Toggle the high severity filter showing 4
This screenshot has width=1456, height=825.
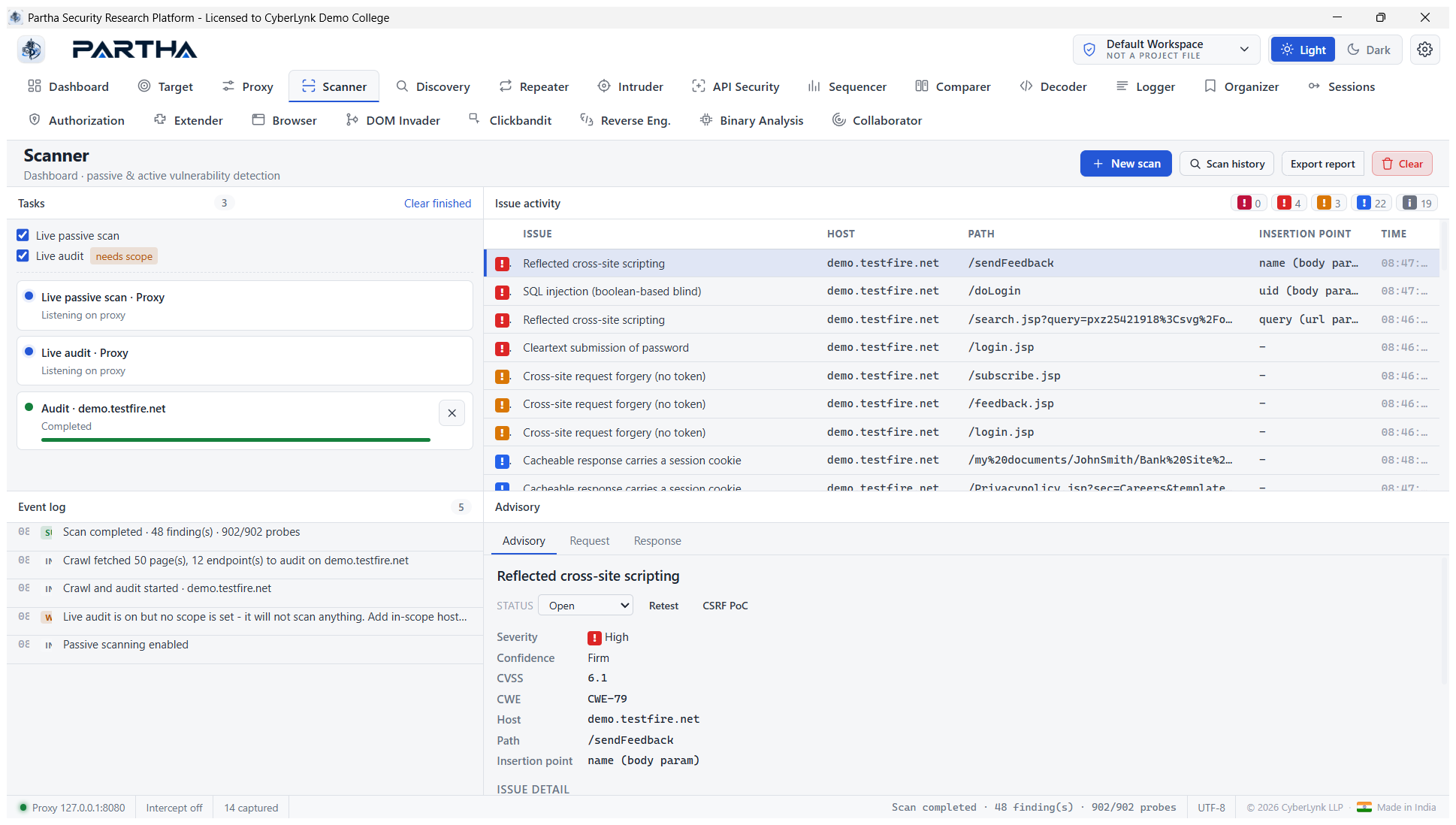pos(1289,203)
